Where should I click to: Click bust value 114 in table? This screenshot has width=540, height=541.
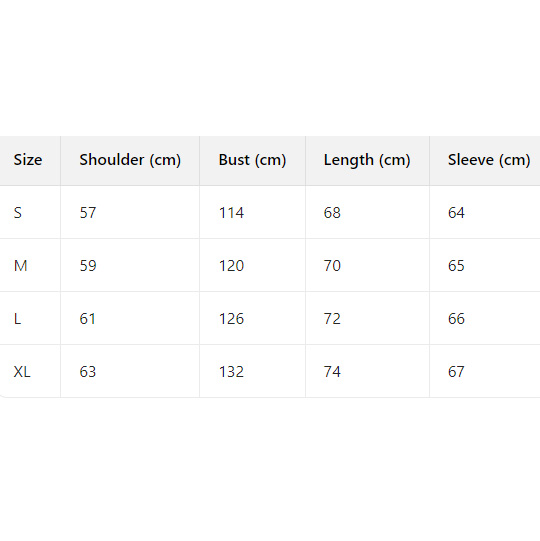231,213
